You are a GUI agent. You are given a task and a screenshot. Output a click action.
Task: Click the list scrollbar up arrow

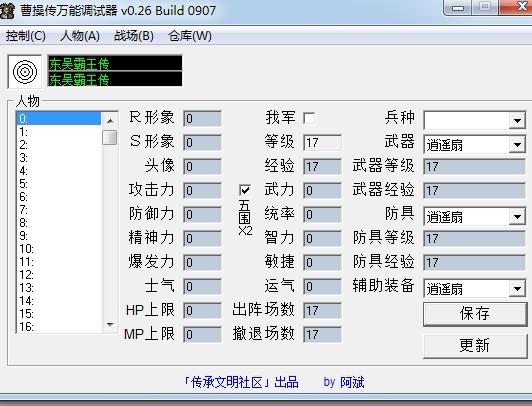tap(110, 120)
